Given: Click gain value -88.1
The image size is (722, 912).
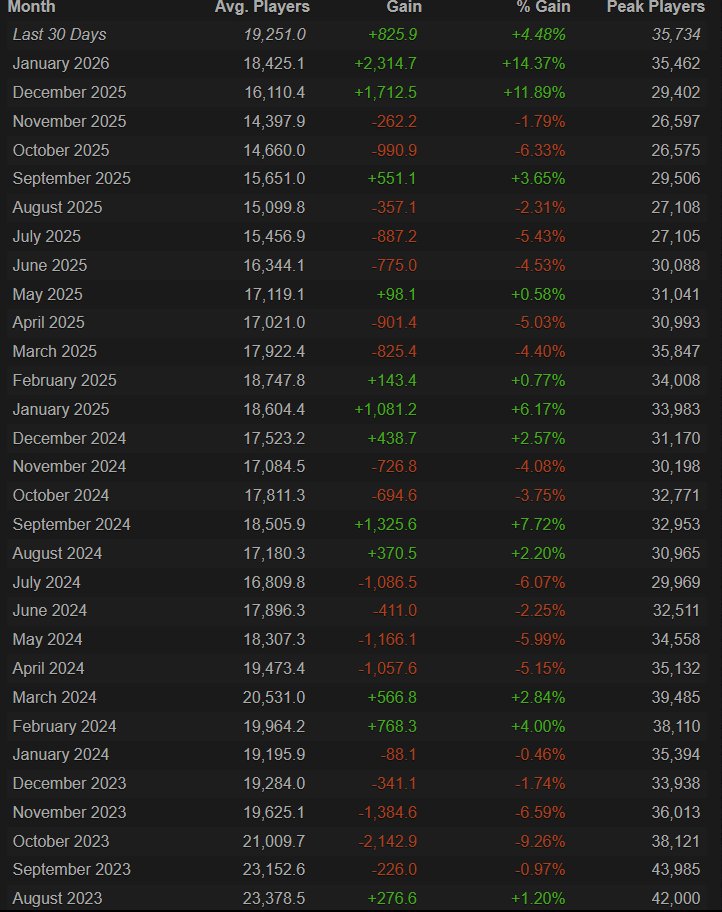Looking at the screenshot, I should click(x=399, y=755).
